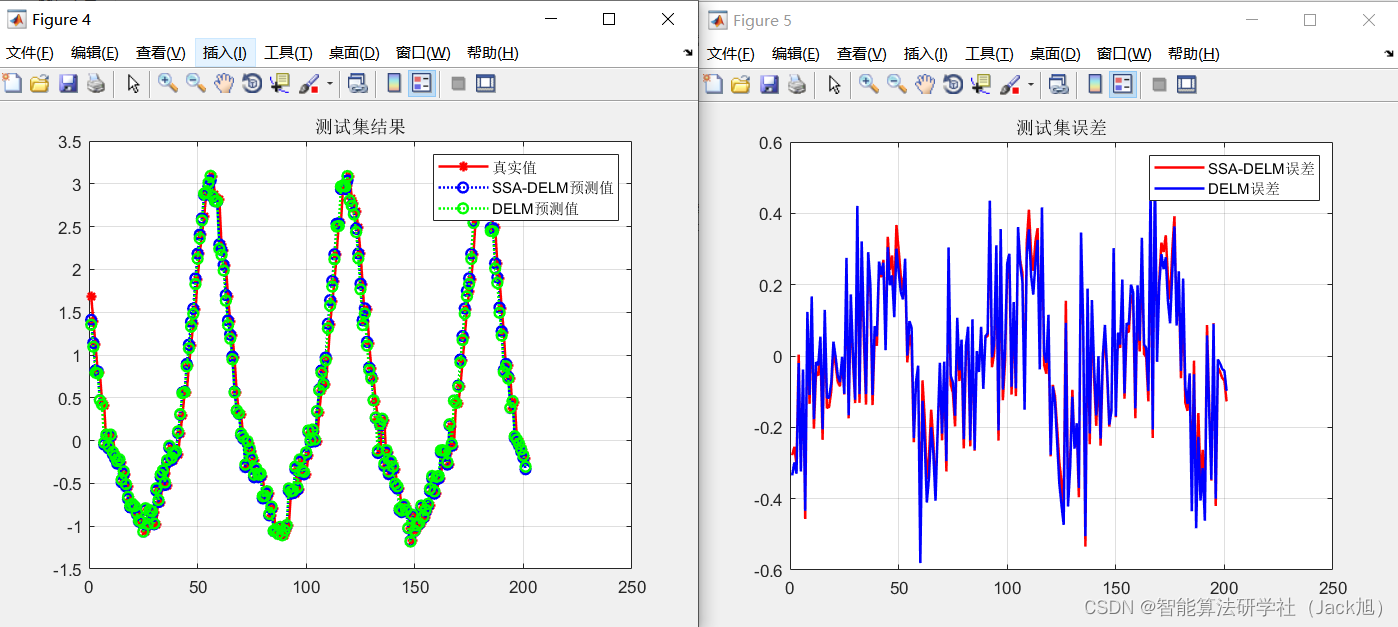Toggle Insert Colorbar in Figure 5 toolbar

click(1095, 84)
